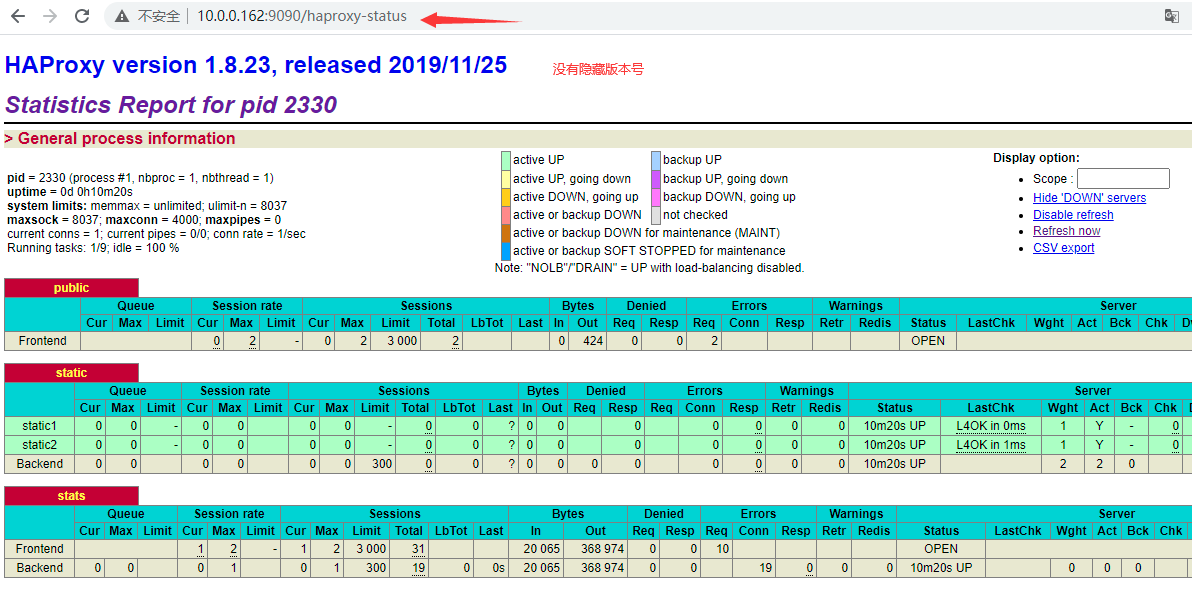Select the stats Frontend row label
Image resolution: width=1192 pixels, height=603 pixels.
[40, 549]
